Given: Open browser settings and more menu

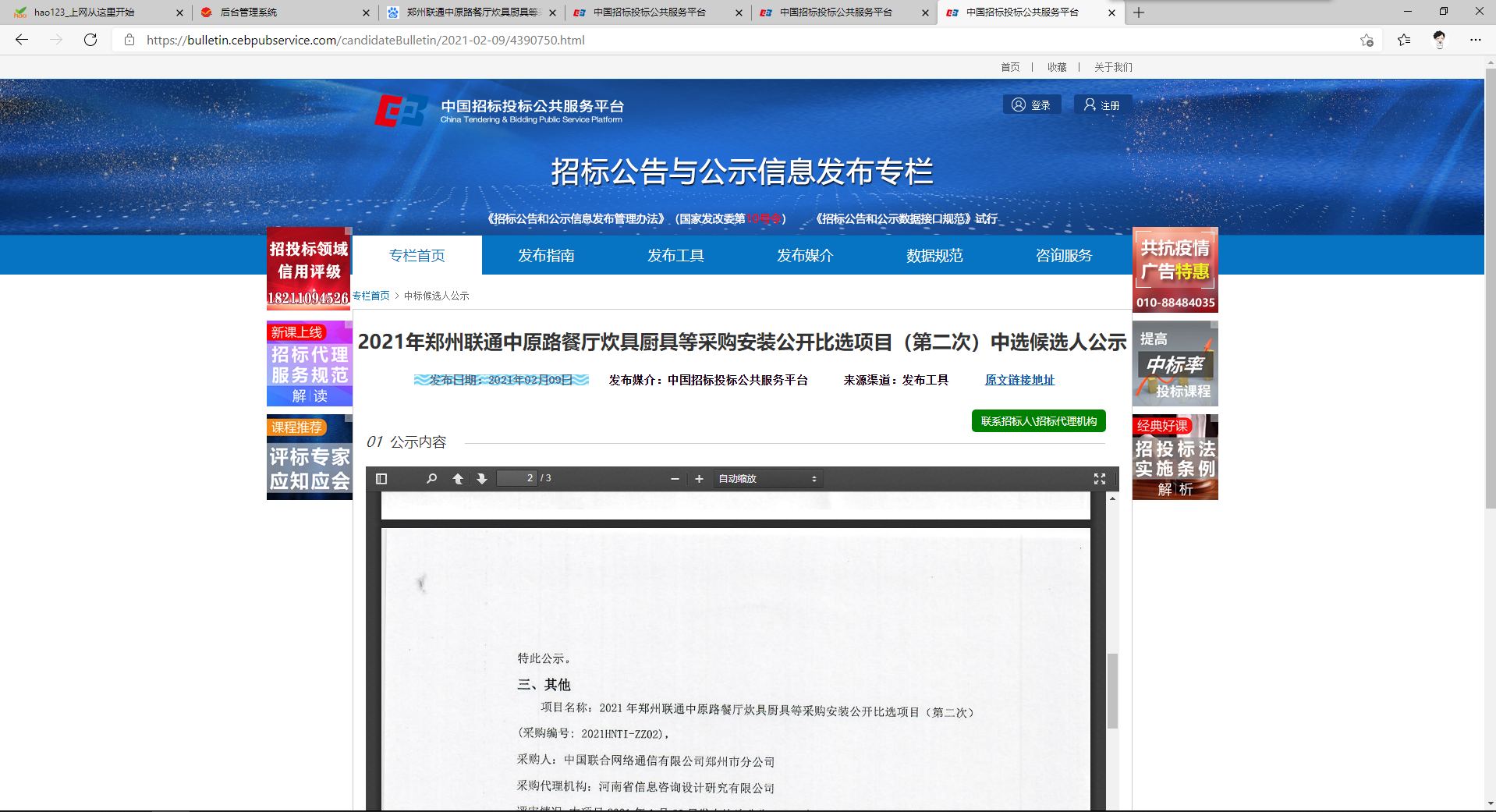Looking at the screenshot, I should 1476,40.
